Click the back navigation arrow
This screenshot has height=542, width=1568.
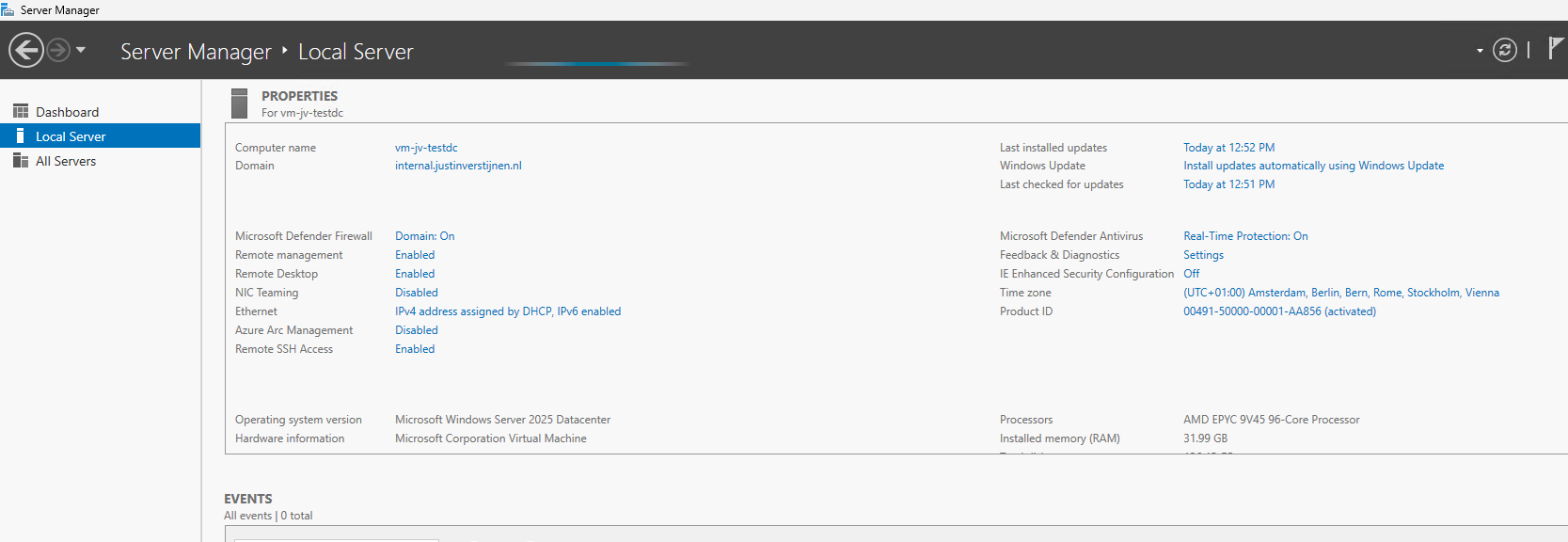click(x=26, y=50)
